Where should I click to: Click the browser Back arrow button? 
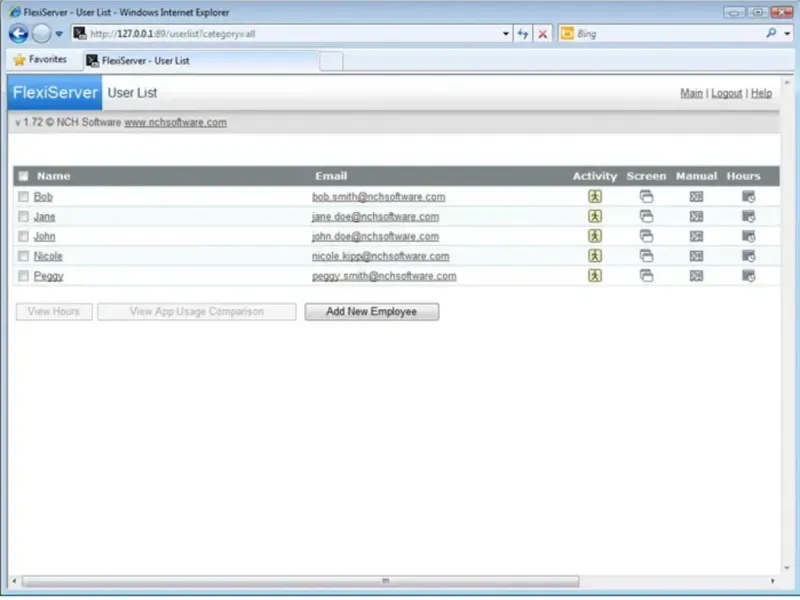pos(19,34)
